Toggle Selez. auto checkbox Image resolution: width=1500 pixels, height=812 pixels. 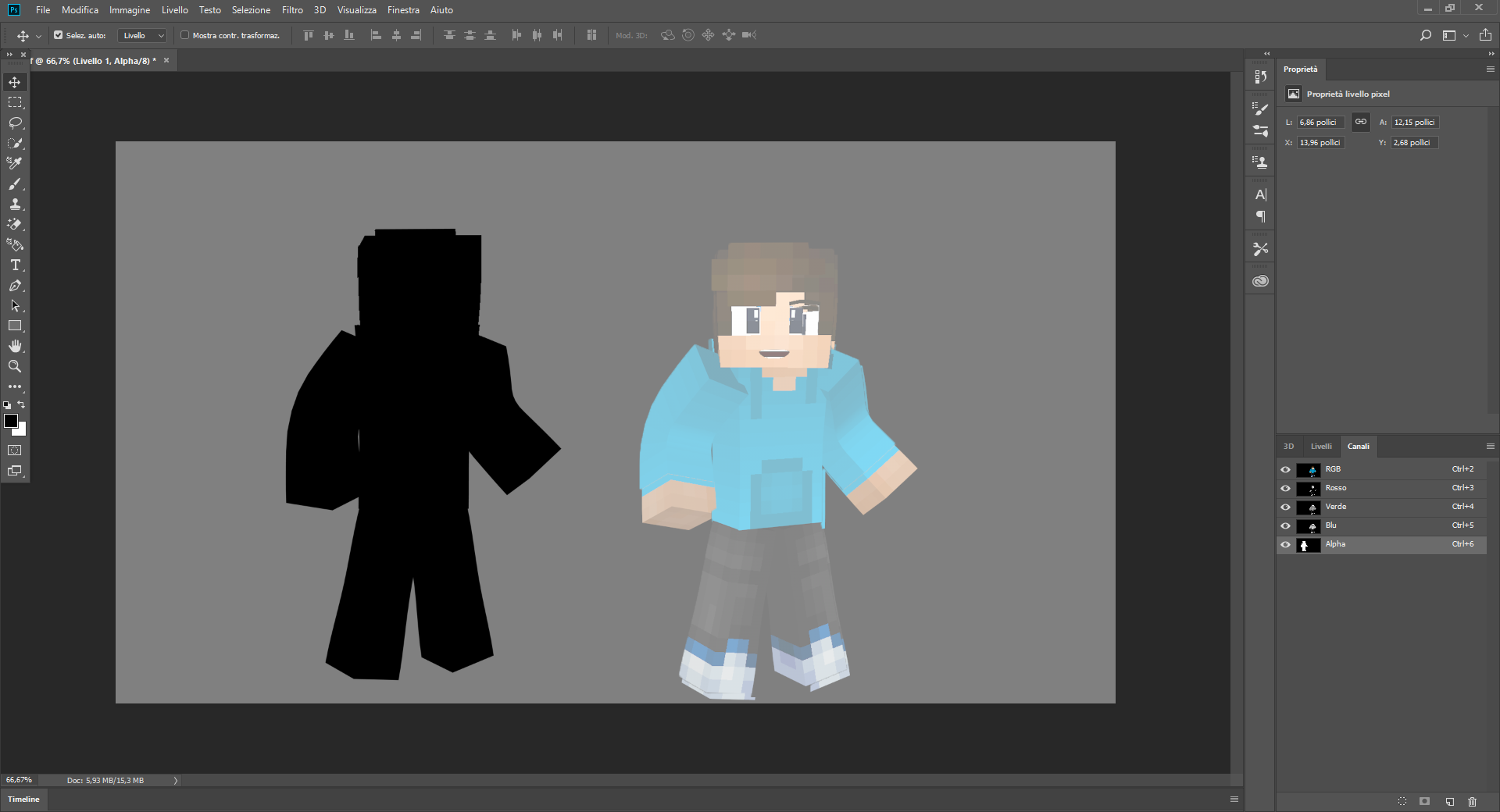[58, 35]
